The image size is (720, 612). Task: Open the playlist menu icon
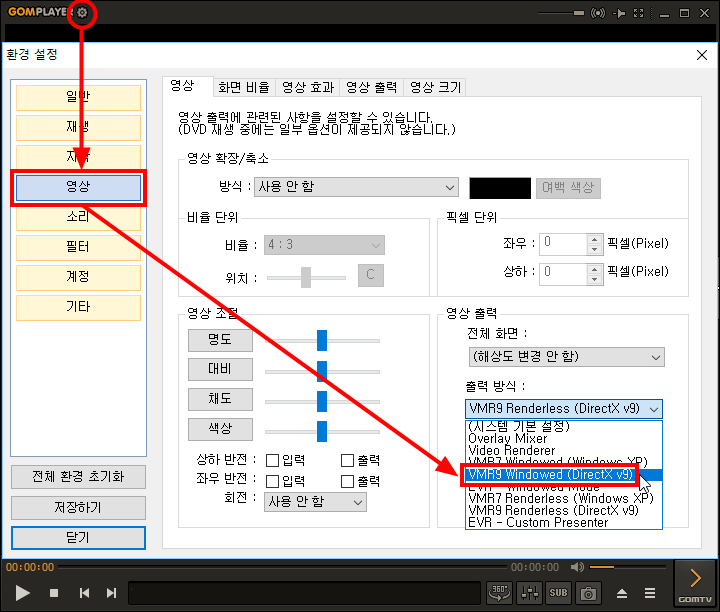click(x=650, y=593)
